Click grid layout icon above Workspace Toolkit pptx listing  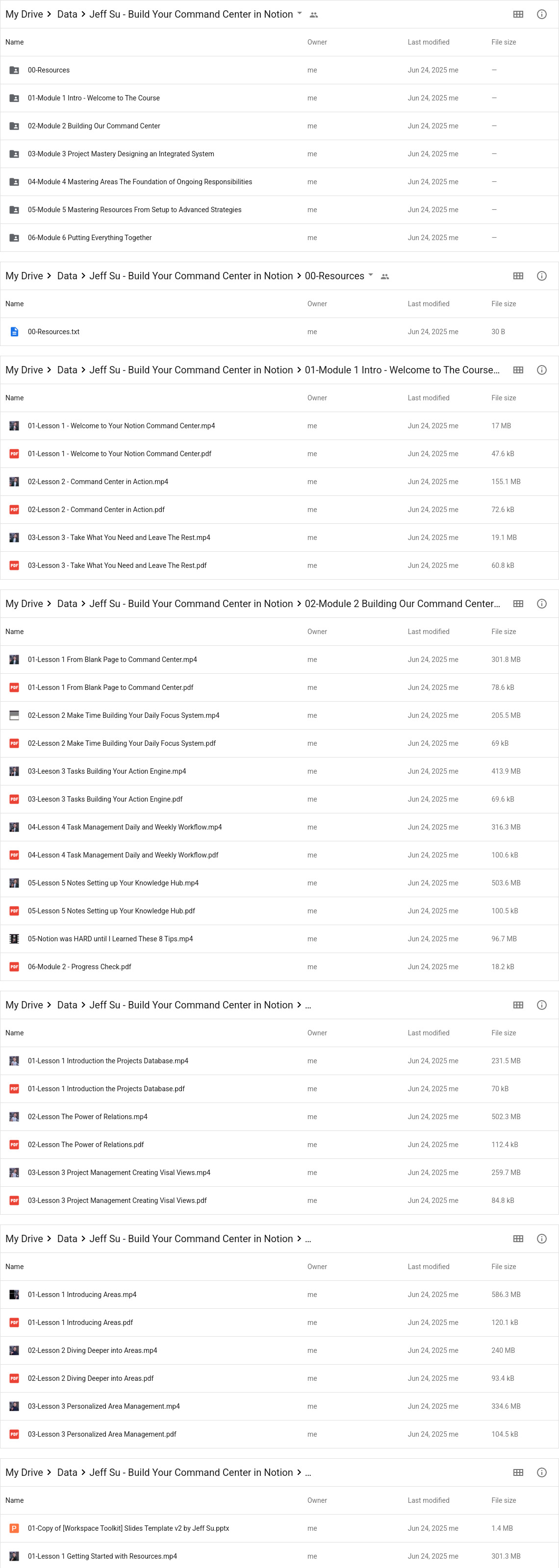pos(518,1472)
